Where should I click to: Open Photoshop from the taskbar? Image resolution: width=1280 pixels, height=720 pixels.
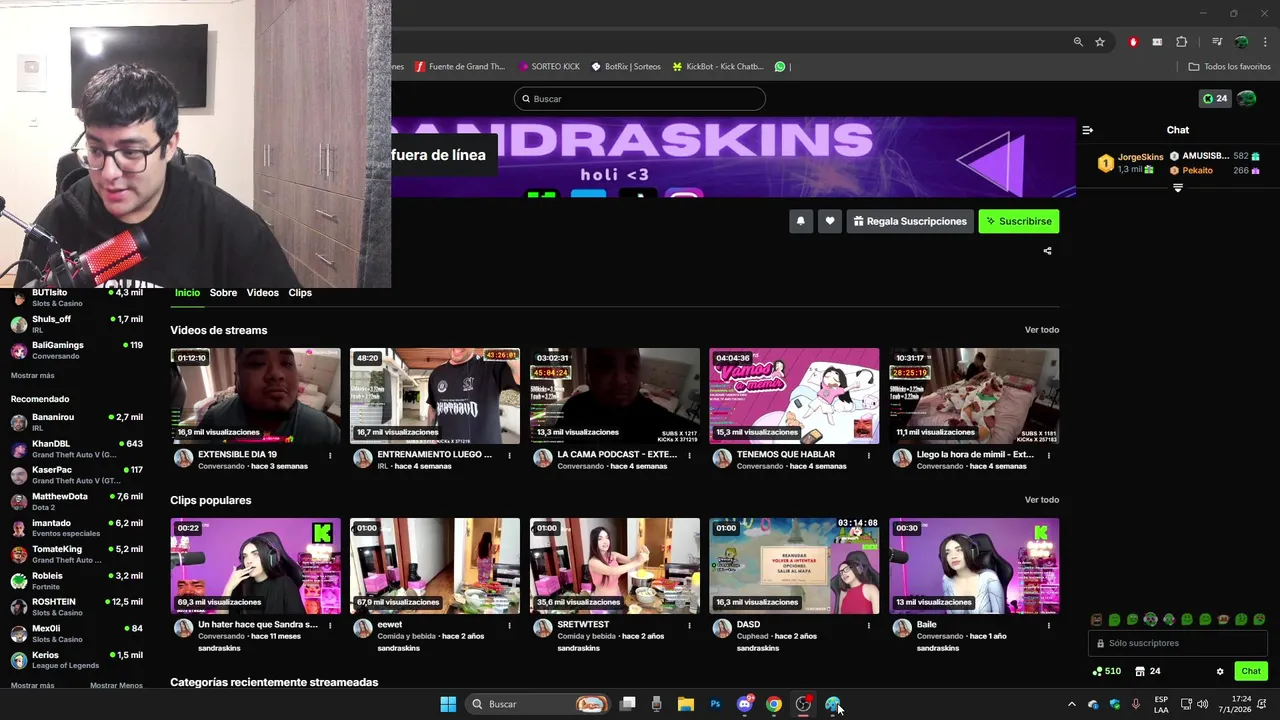715,704
